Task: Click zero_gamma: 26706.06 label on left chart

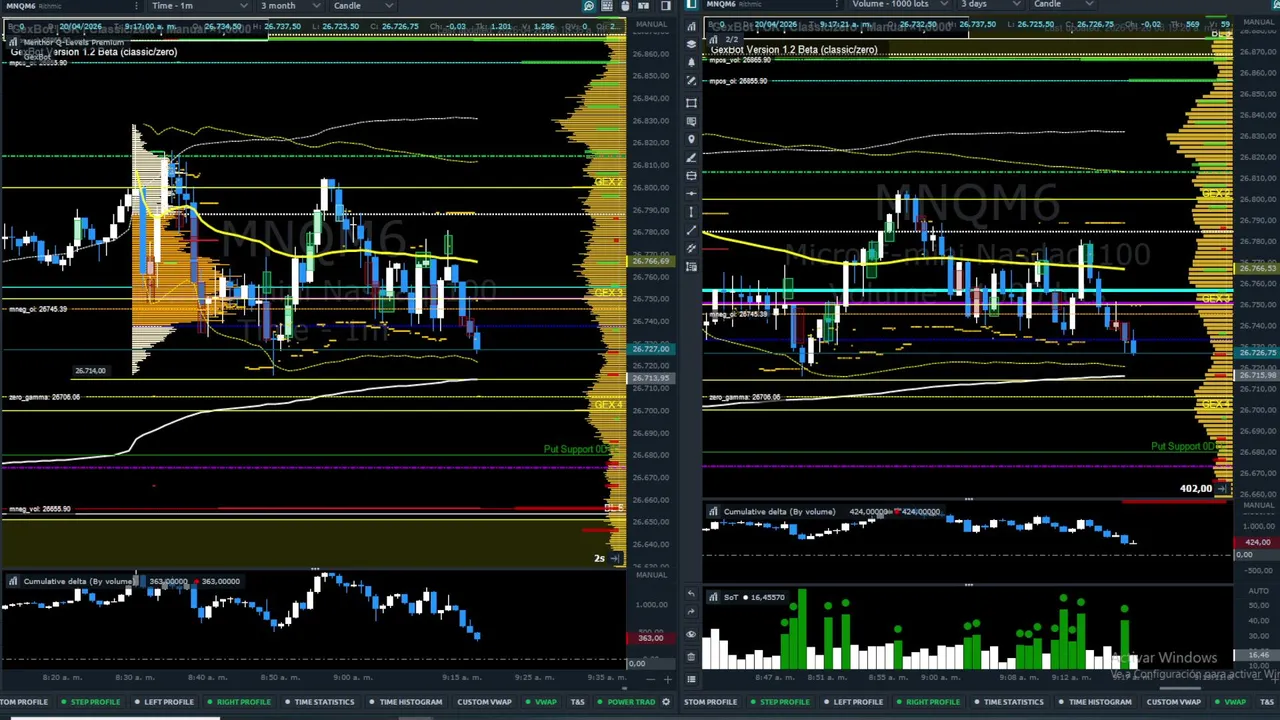Action: coord(44,397)
